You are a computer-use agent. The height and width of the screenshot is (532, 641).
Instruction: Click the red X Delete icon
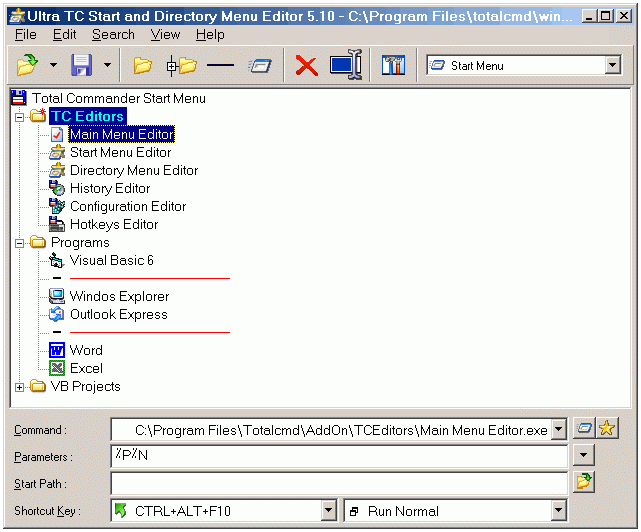point(307,66)
